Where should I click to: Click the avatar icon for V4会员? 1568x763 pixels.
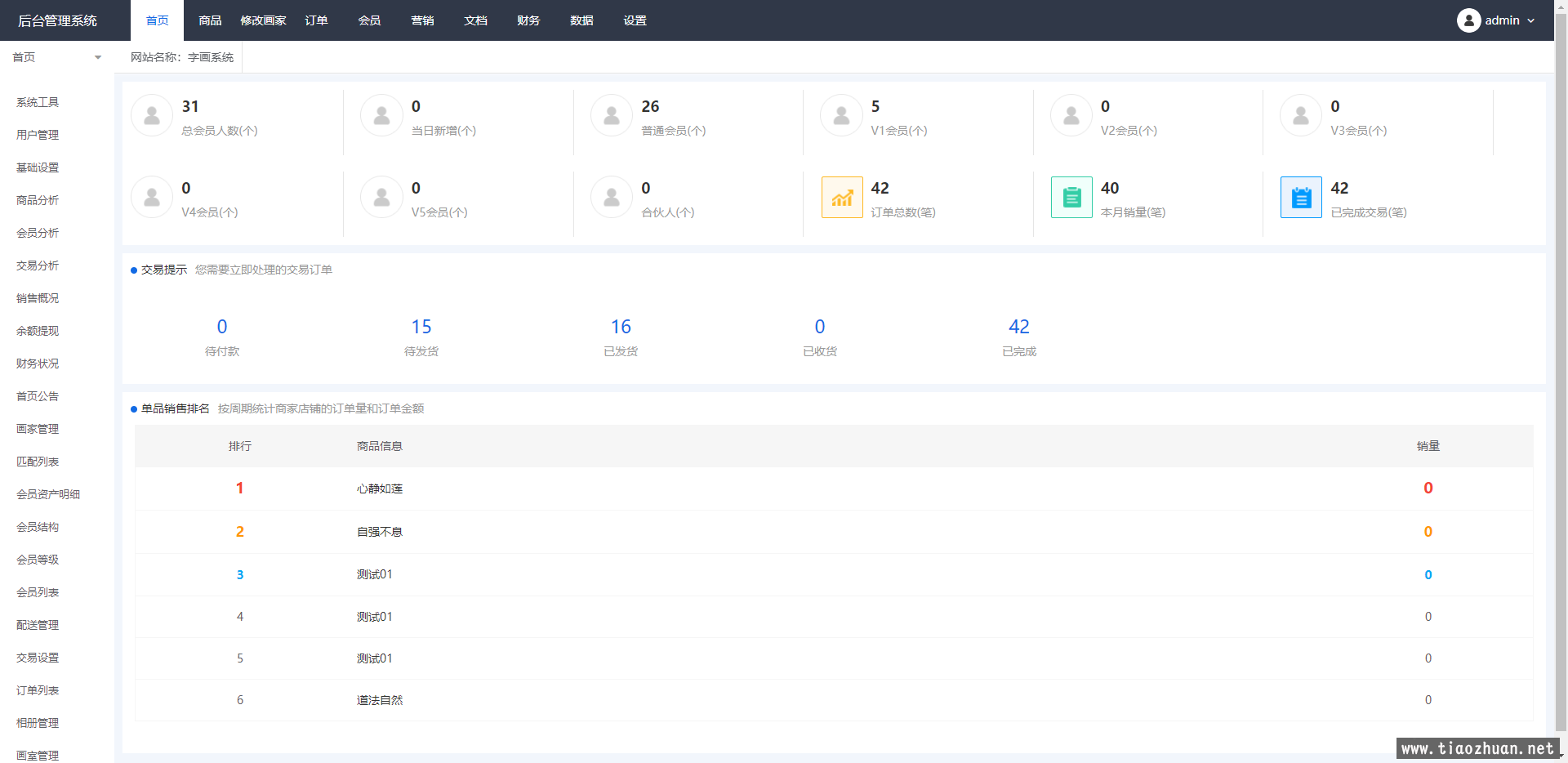point(152,197)
